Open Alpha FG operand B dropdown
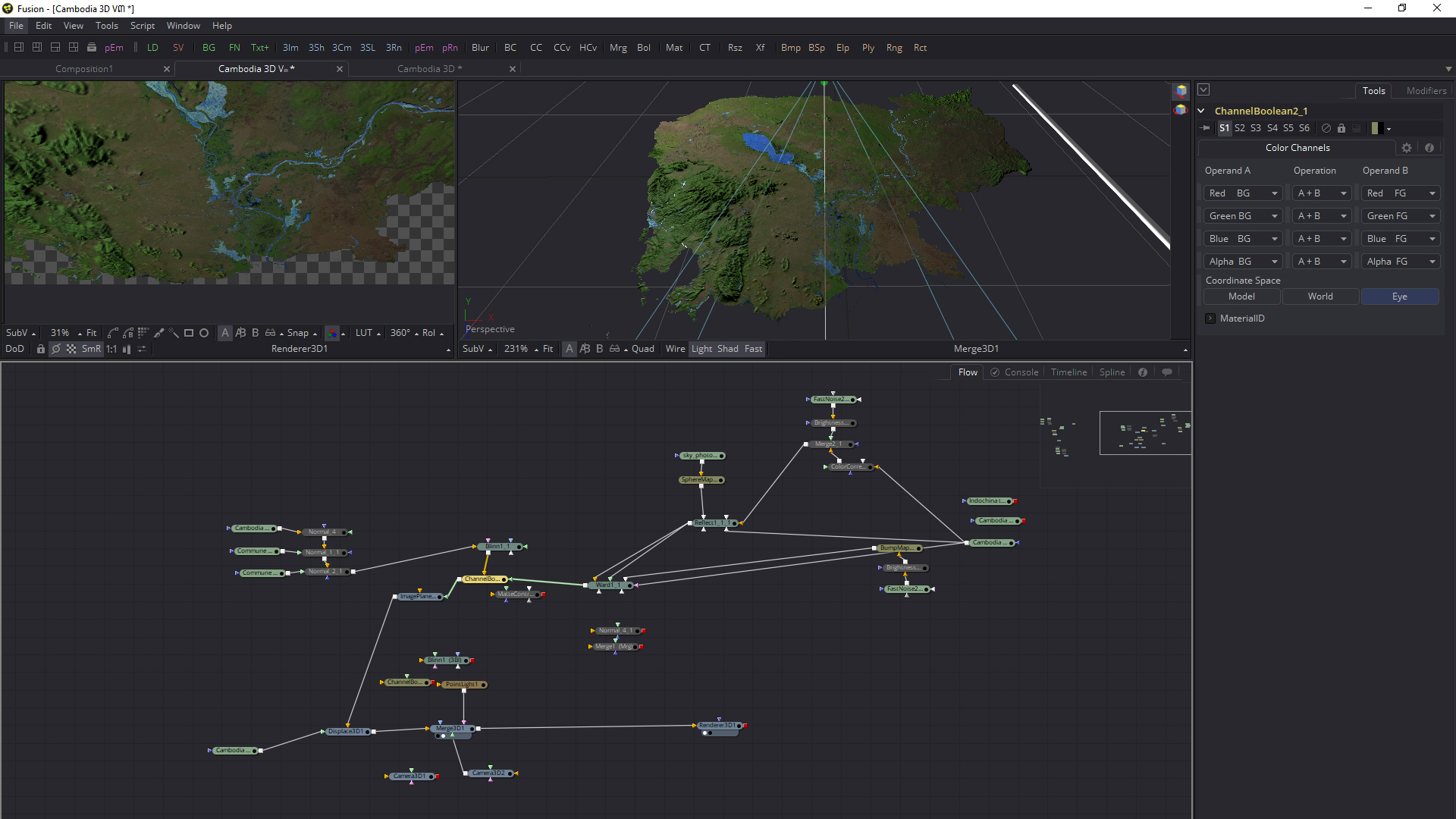The image size is (1456, 819). pyautogui.click(x=1401, y=262)
